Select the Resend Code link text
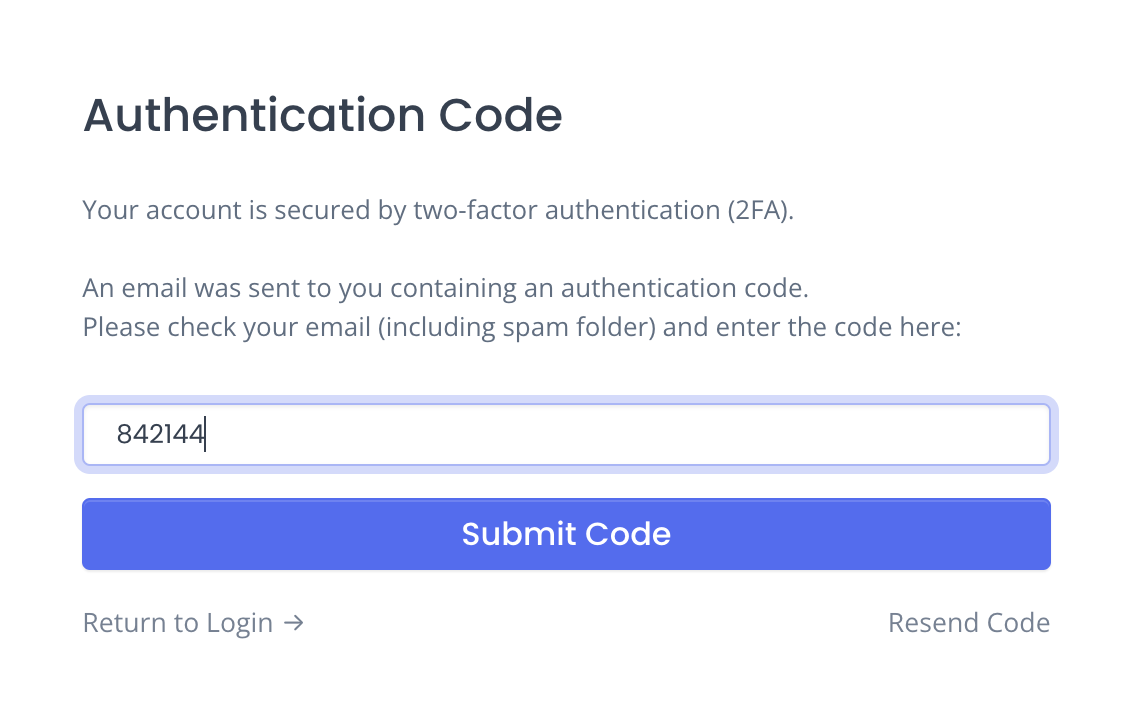The height and width of the screenshot is (722, 1134). [x=969, y=623]
